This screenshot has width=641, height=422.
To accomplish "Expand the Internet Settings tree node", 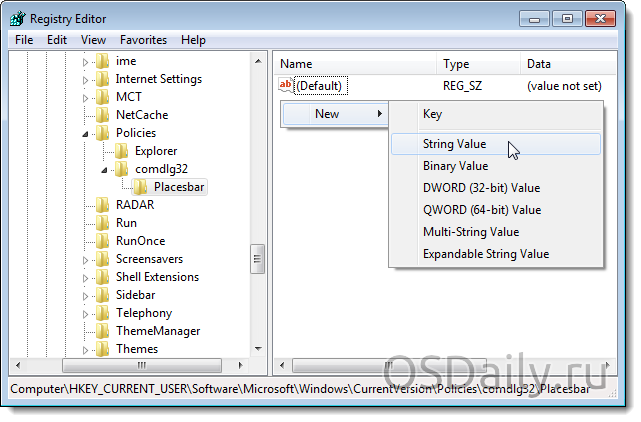I will [86, 79].
